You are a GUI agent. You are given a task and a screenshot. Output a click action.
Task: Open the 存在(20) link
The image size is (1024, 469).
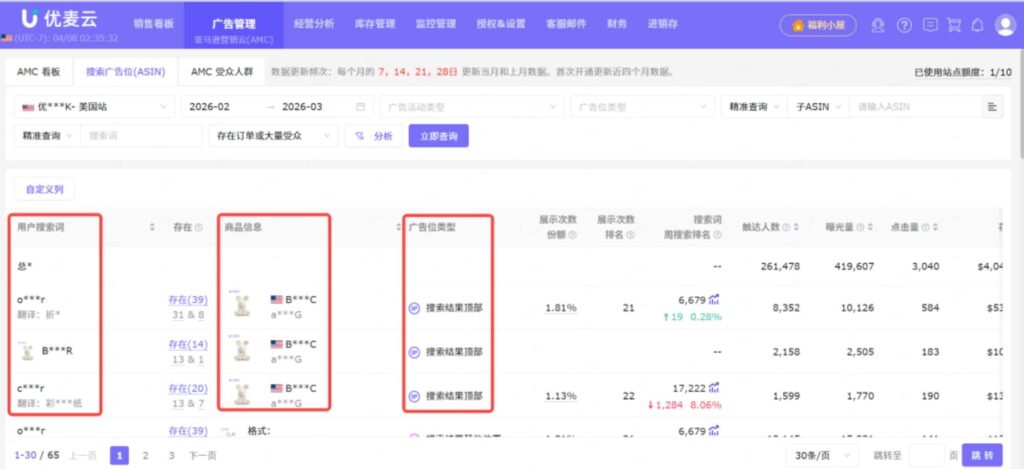coord(188,388)
